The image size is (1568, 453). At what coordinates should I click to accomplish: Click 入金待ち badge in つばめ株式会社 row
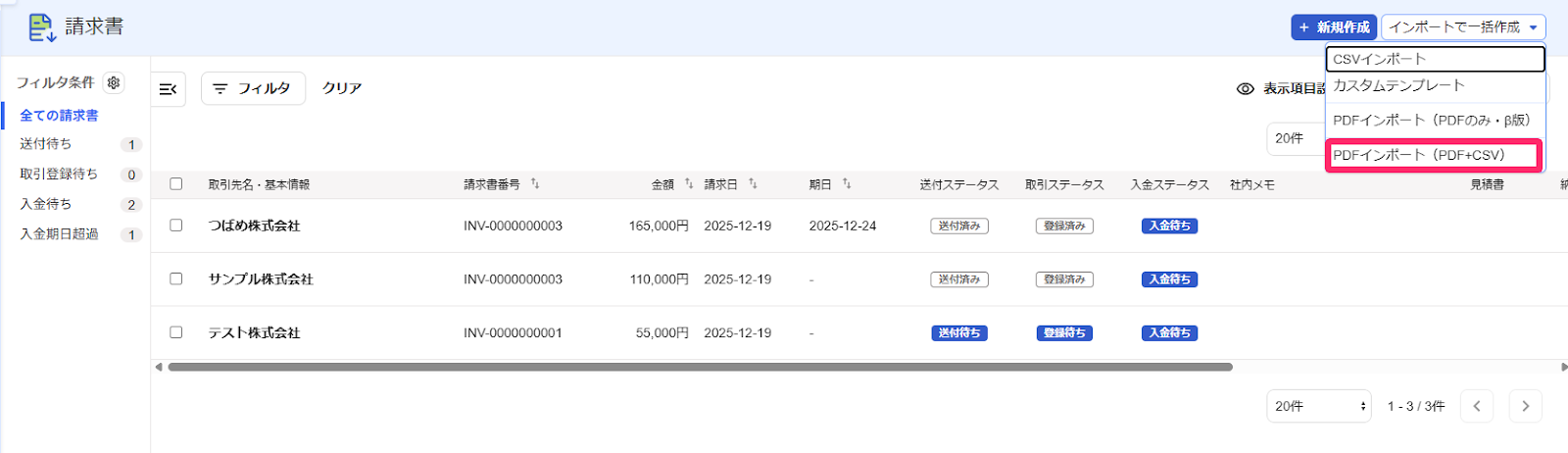pos(1169,226)
